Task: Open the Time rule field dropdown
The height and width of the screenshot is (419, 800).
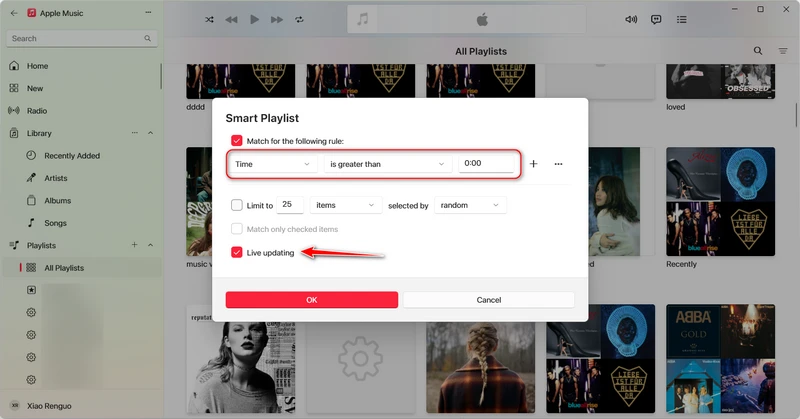Action: (272, 164)
